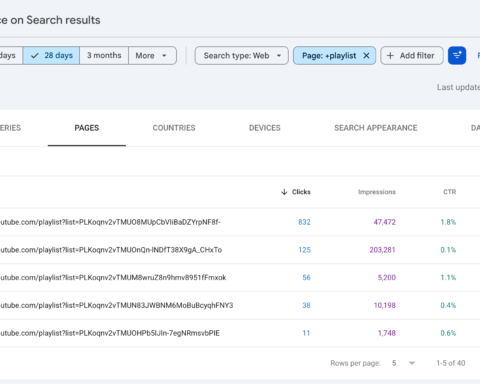The width and height of the screenshot is (480, 384).
Task: Click the 0.6% CTR value
Action: (448, 333)
